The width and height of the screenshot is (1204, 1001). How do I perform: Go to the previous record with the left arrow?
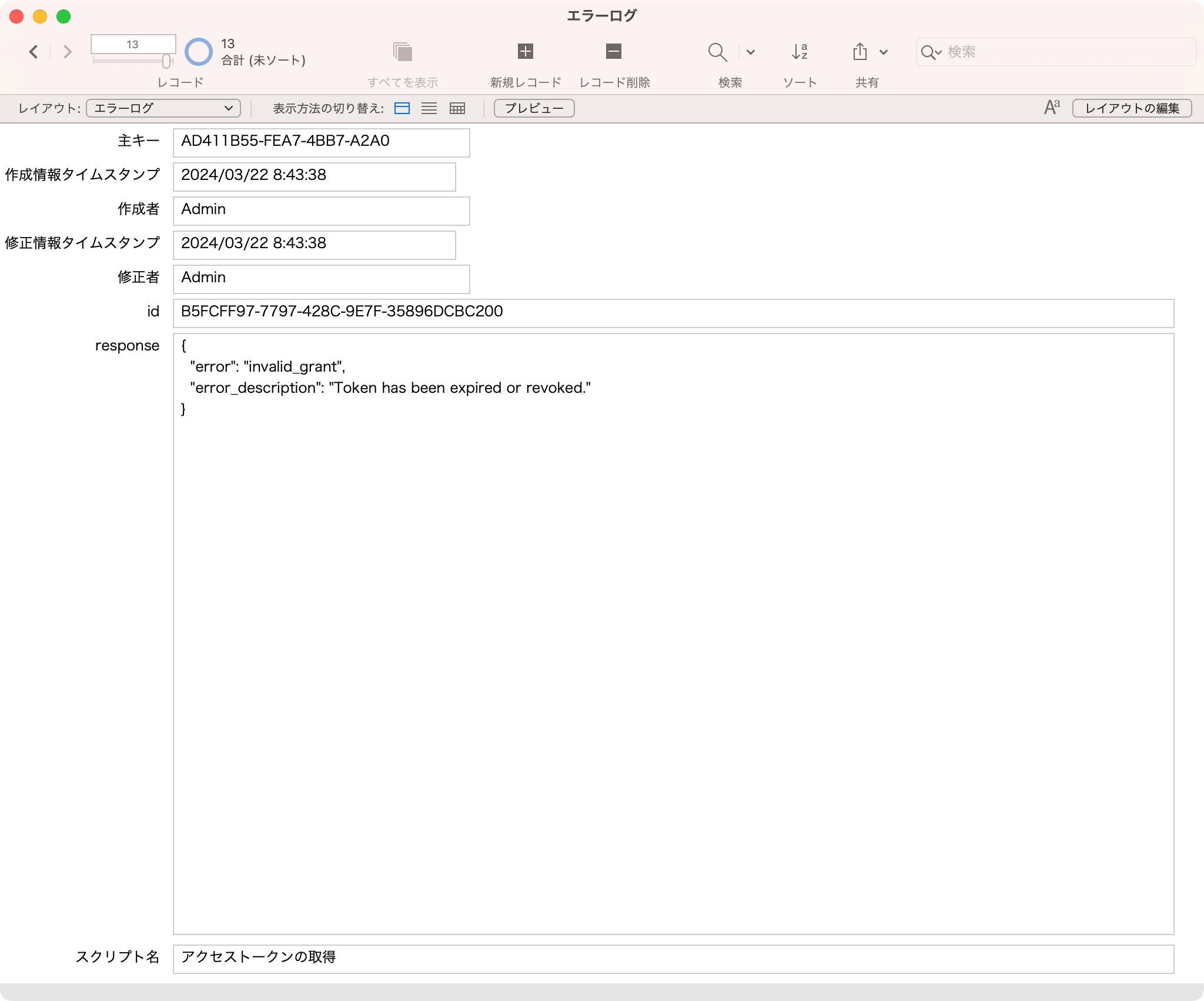tap(34, 52)
